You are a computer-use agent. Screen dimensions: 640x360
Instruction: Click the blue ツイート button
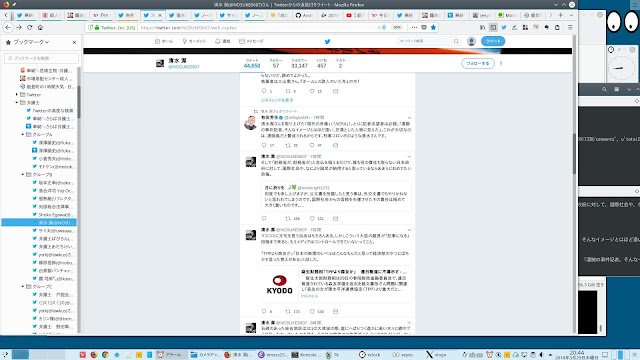pyautogui.click(x=493, y=41)
